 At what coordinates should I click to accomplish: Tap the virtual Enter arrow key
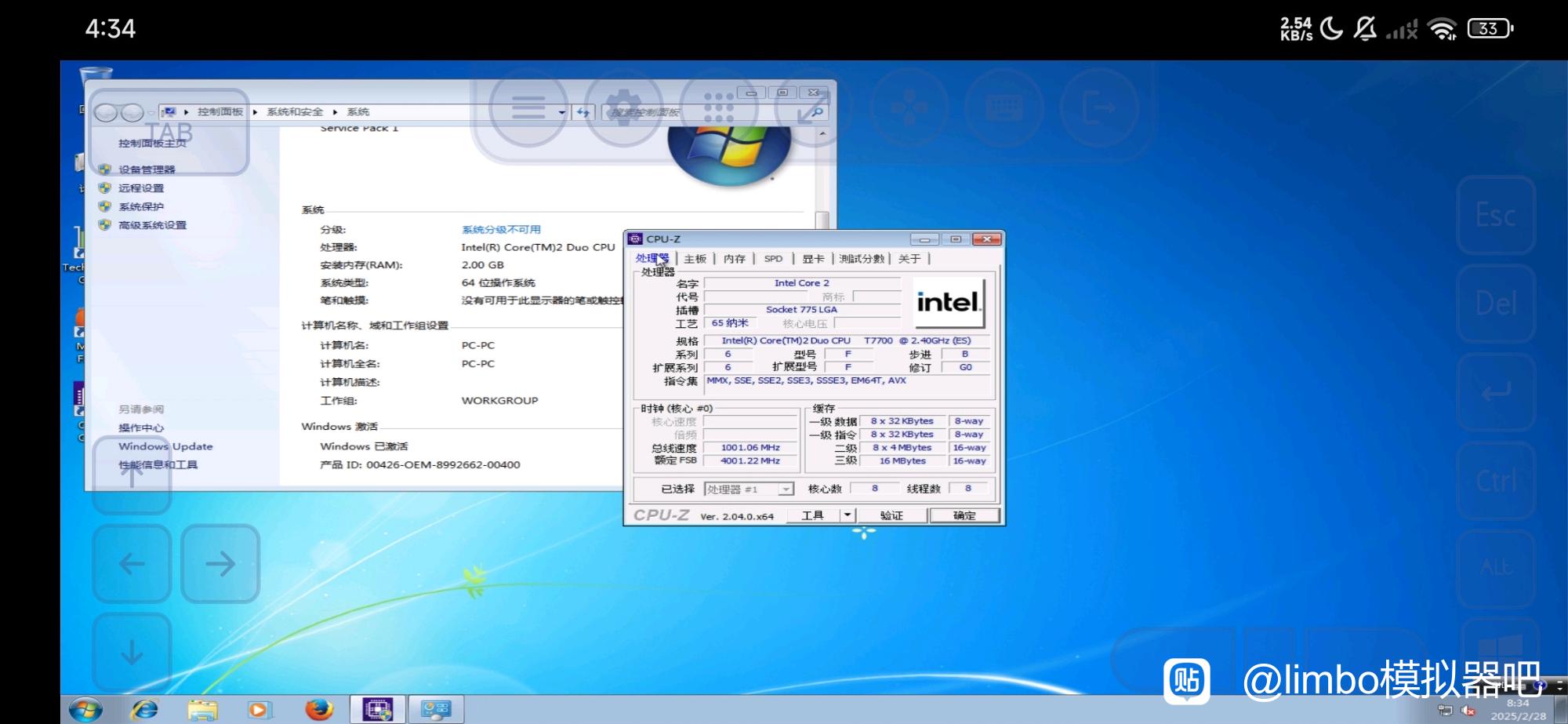pyautogui.click(x=1496, y=391)
